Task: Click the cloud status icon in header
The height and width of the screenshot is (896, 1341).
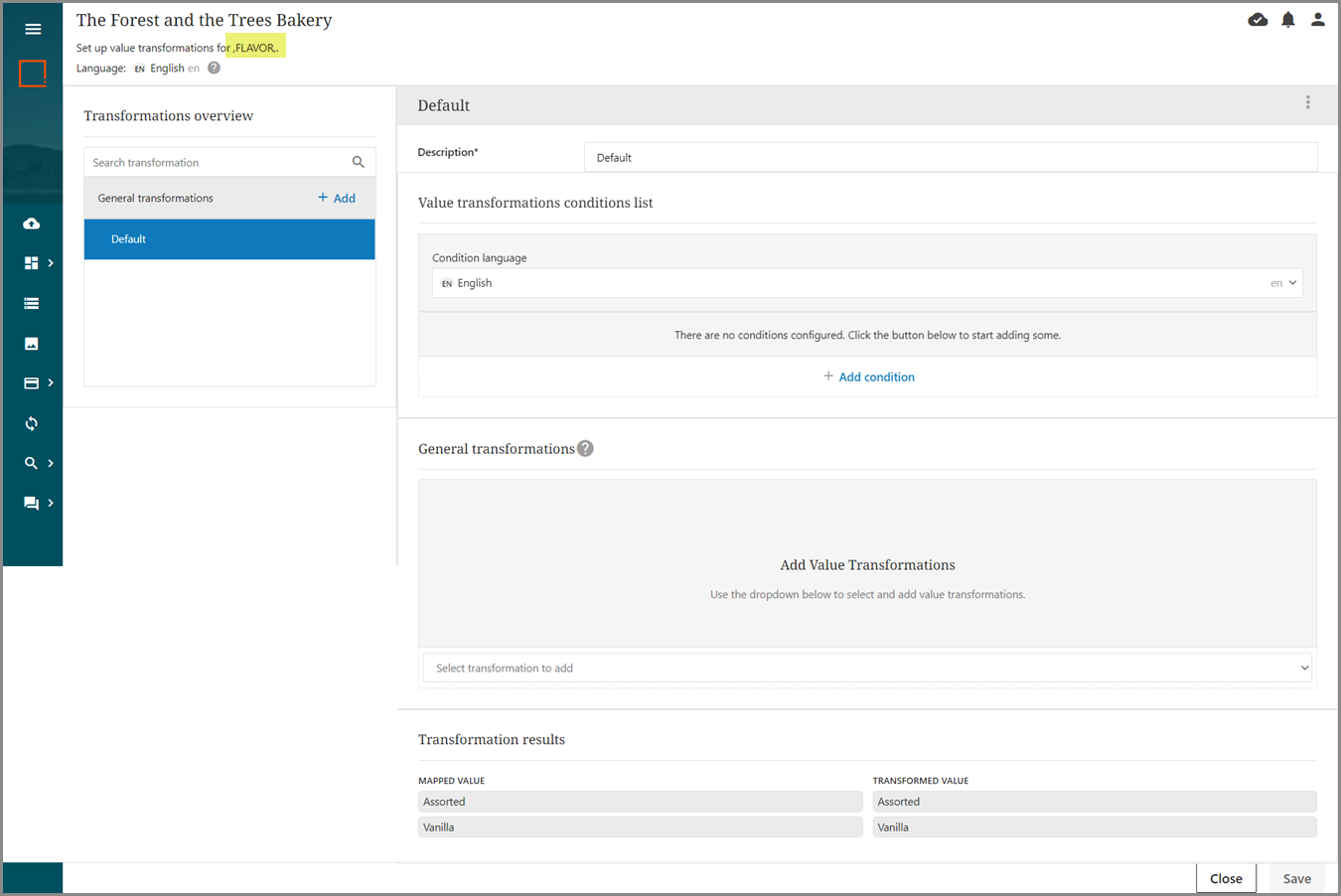Action: coord(1258,20)
